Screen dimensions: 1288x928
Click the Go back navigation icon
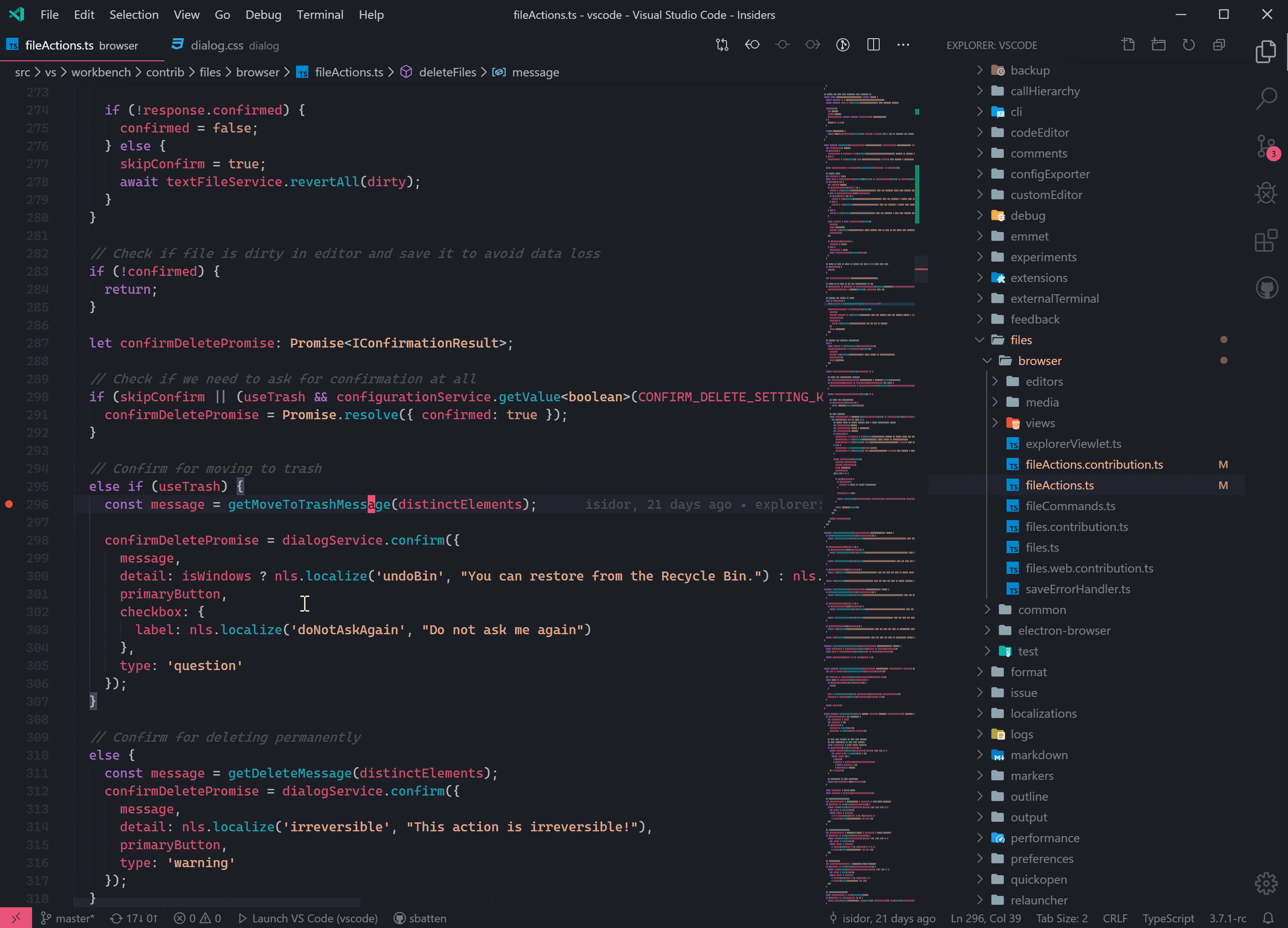[752, 45]
